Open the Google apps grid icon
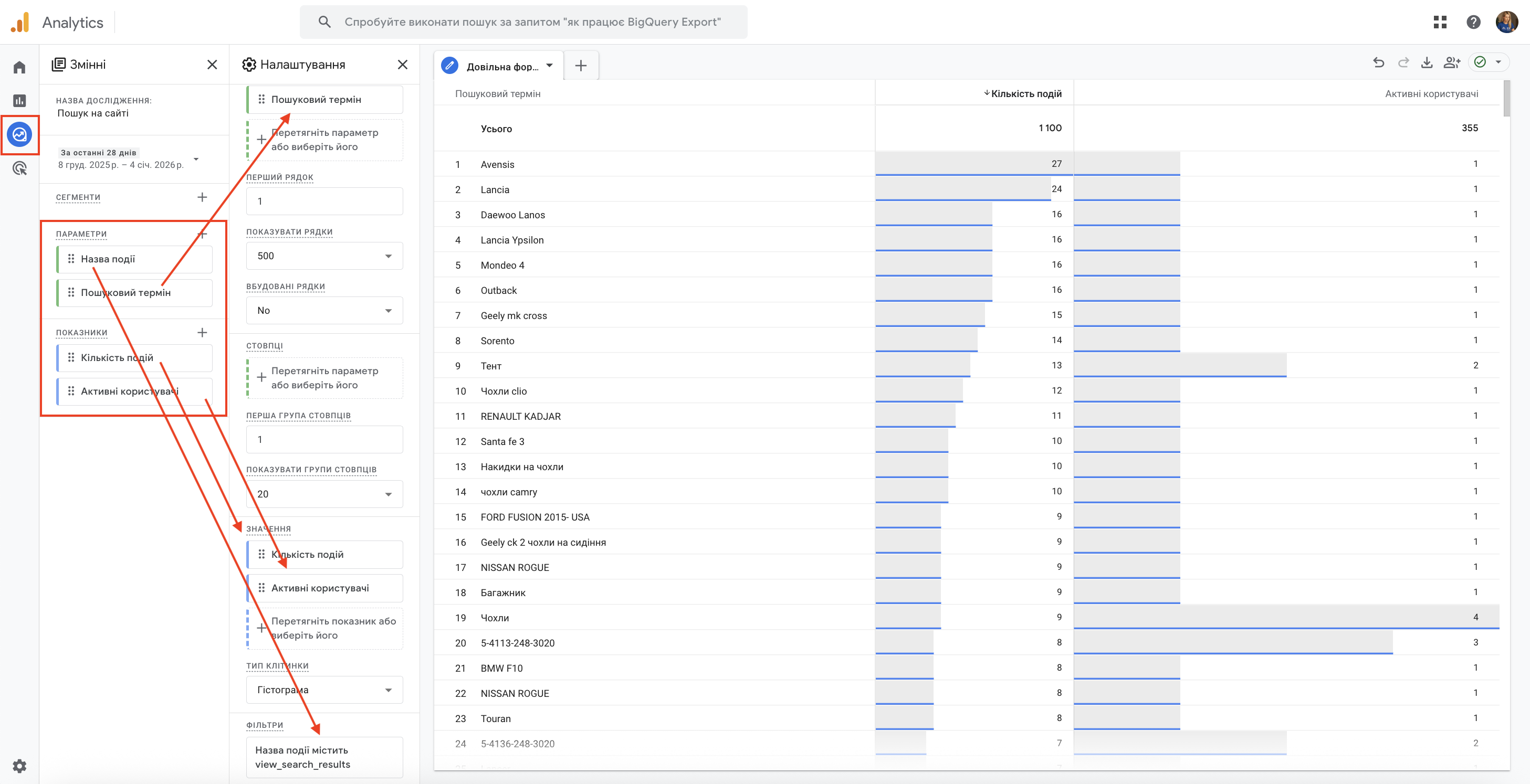 (1440, 22)
